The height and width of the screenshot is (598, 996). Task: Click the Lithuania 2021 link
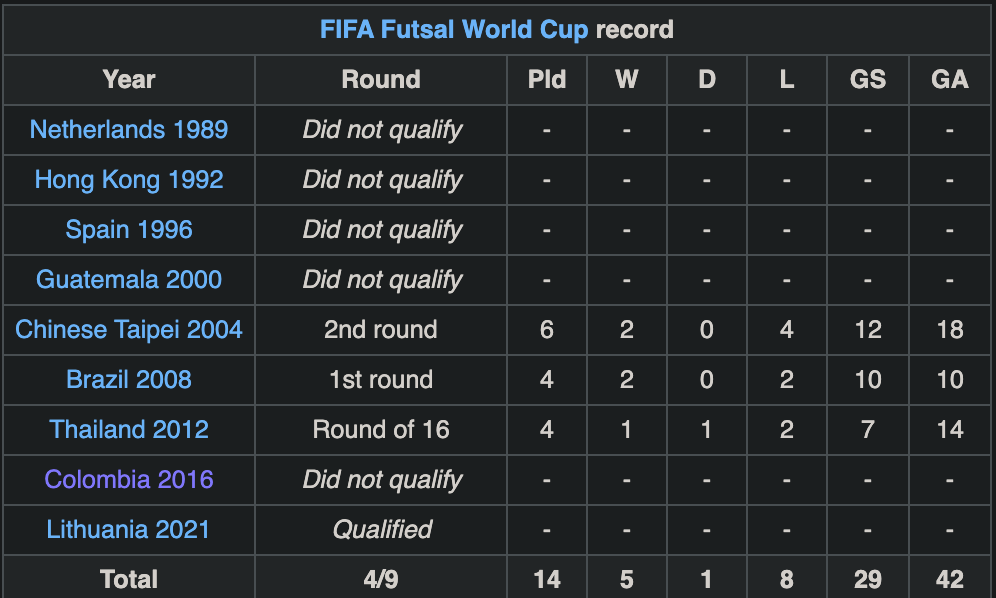129,529
